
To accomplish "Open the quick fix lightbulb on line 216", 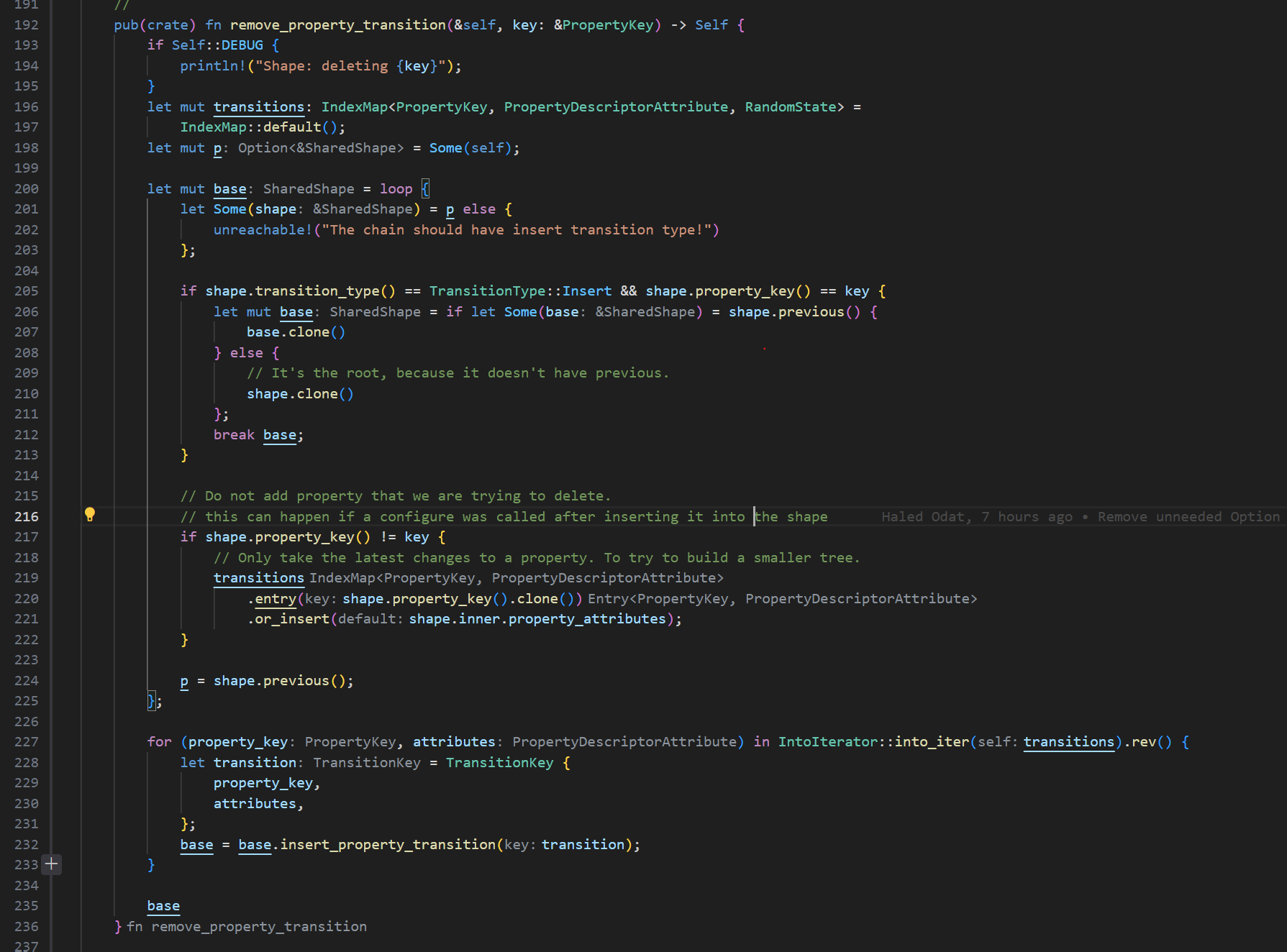I will click(89, 516).
